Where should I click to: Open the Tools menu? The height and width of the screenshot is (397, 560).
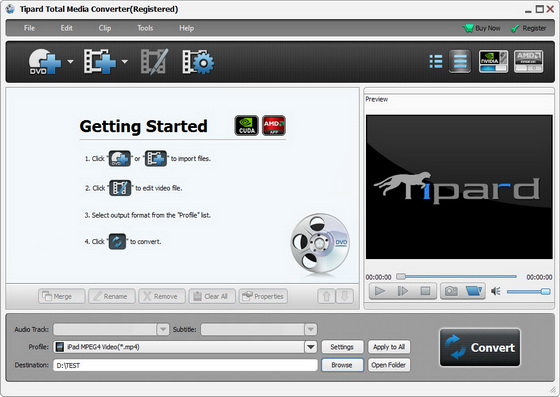(x=145, y=28)
